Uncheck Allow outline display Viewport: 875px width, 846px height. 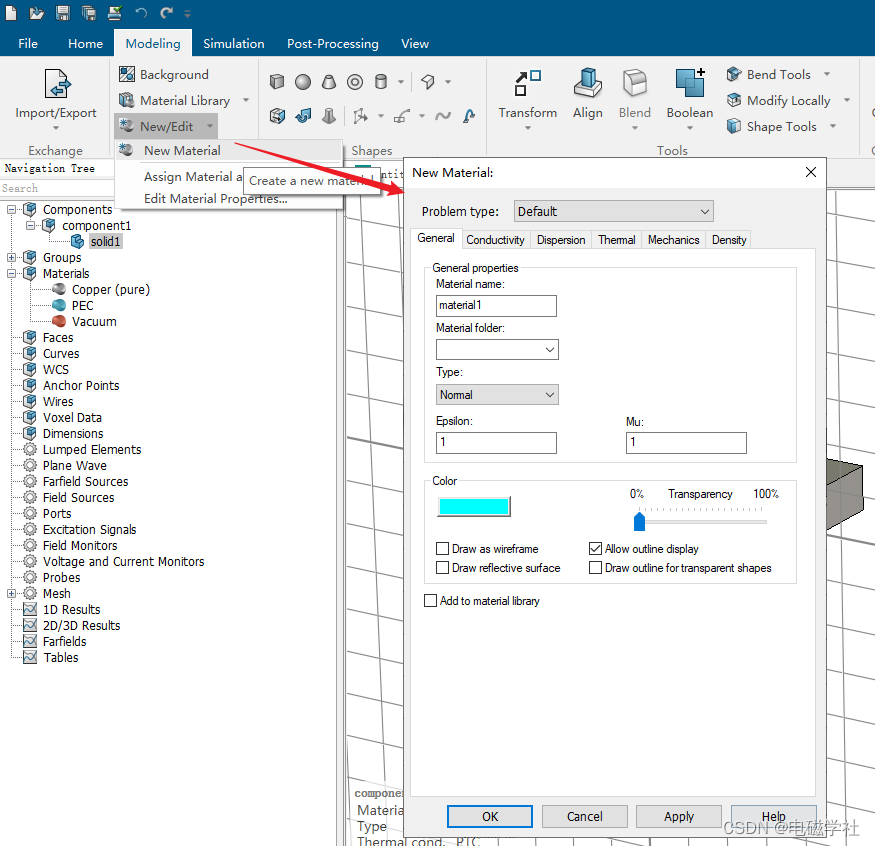(595, 549)
